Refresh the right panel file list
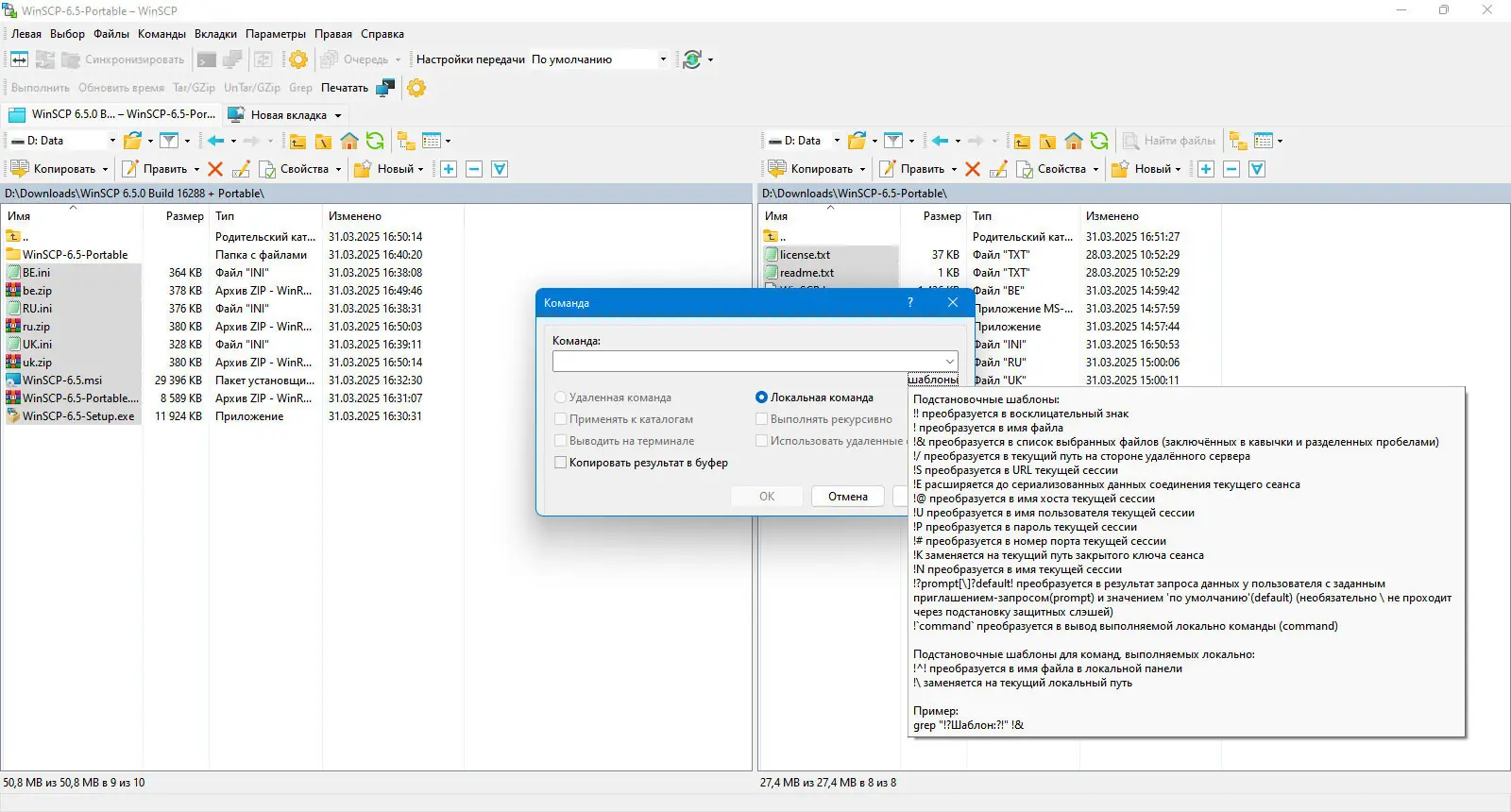 [1099, 141]
